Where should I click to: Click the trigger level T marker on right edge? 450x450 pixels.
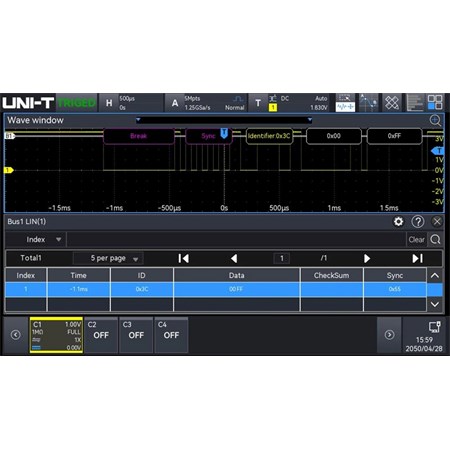pyautogui.click(x=438, y=151)
